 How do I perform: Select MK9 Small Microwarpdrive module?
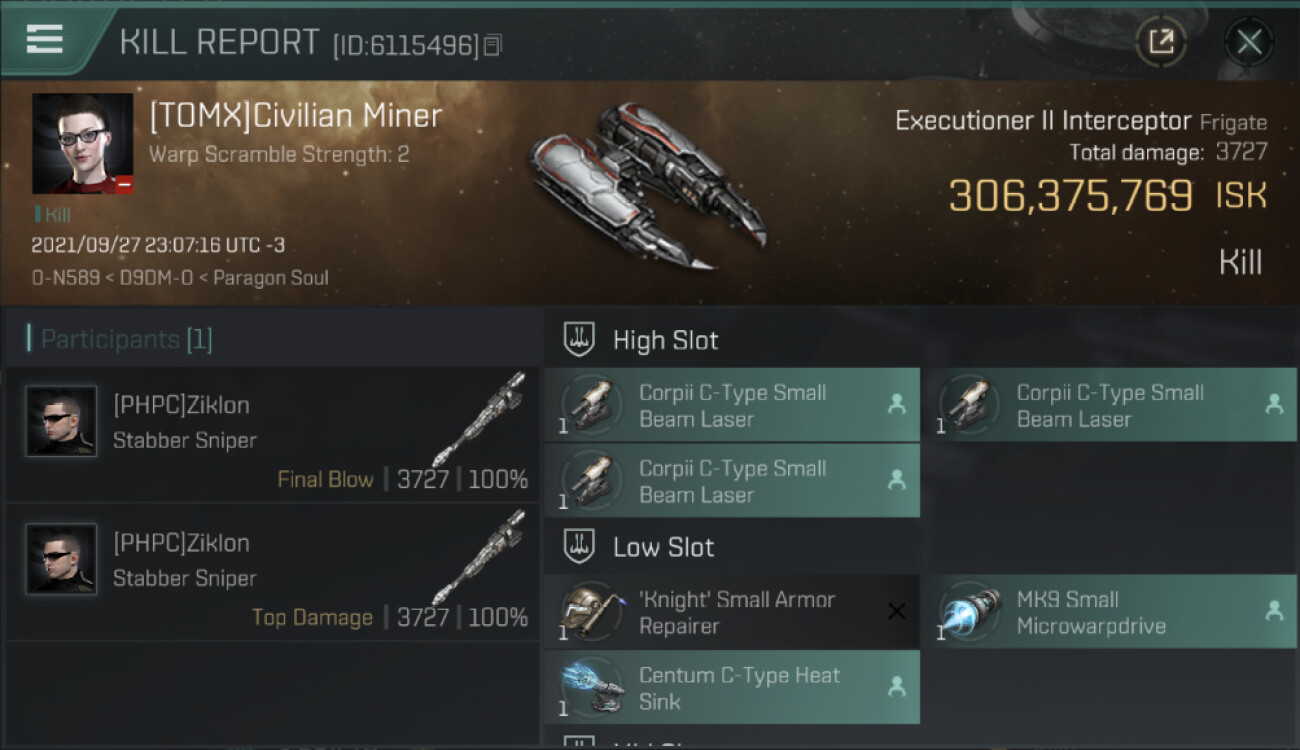[1110, 612]
